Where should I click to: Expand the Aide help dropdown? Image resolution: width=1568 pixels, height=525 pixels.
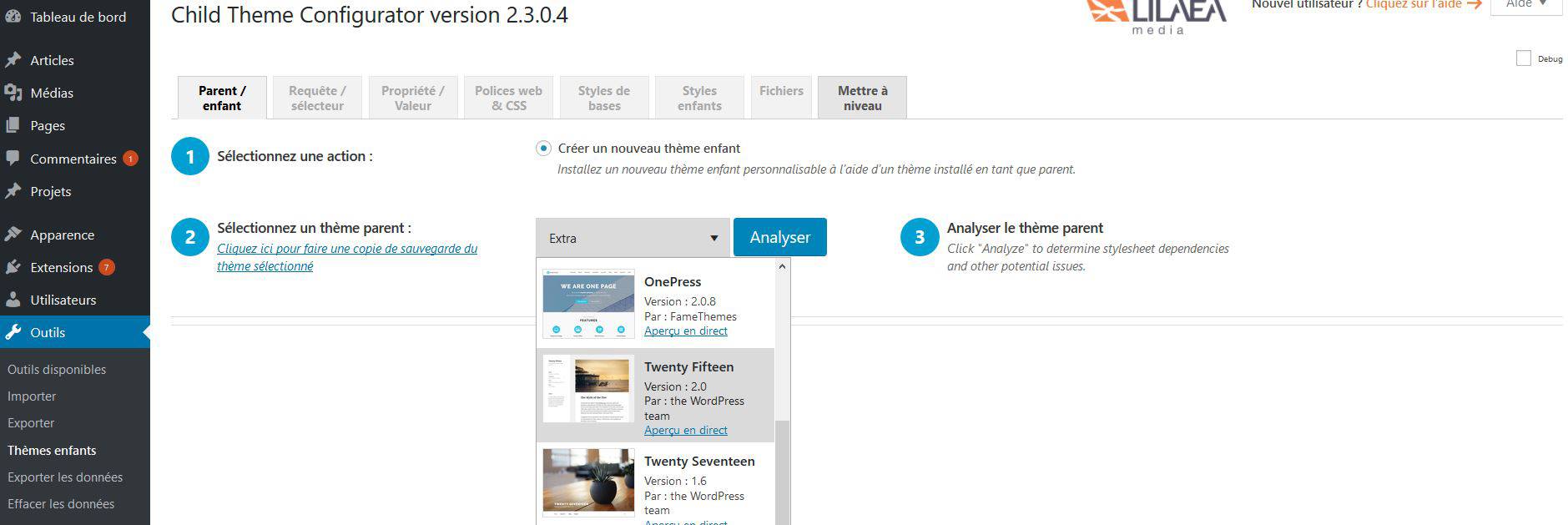click(1526, 5)
